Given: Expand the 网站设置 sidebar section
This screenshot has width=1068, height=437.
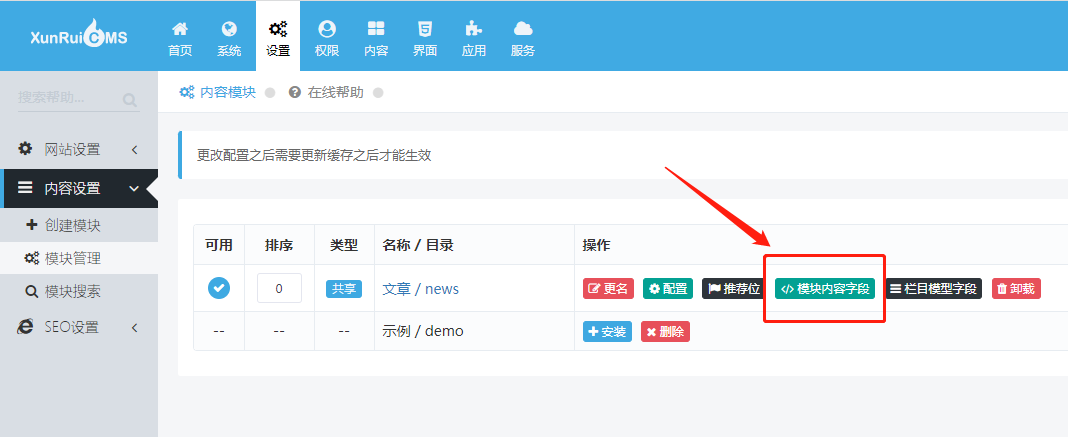Looking at the screenshot, I should point(79,149).
